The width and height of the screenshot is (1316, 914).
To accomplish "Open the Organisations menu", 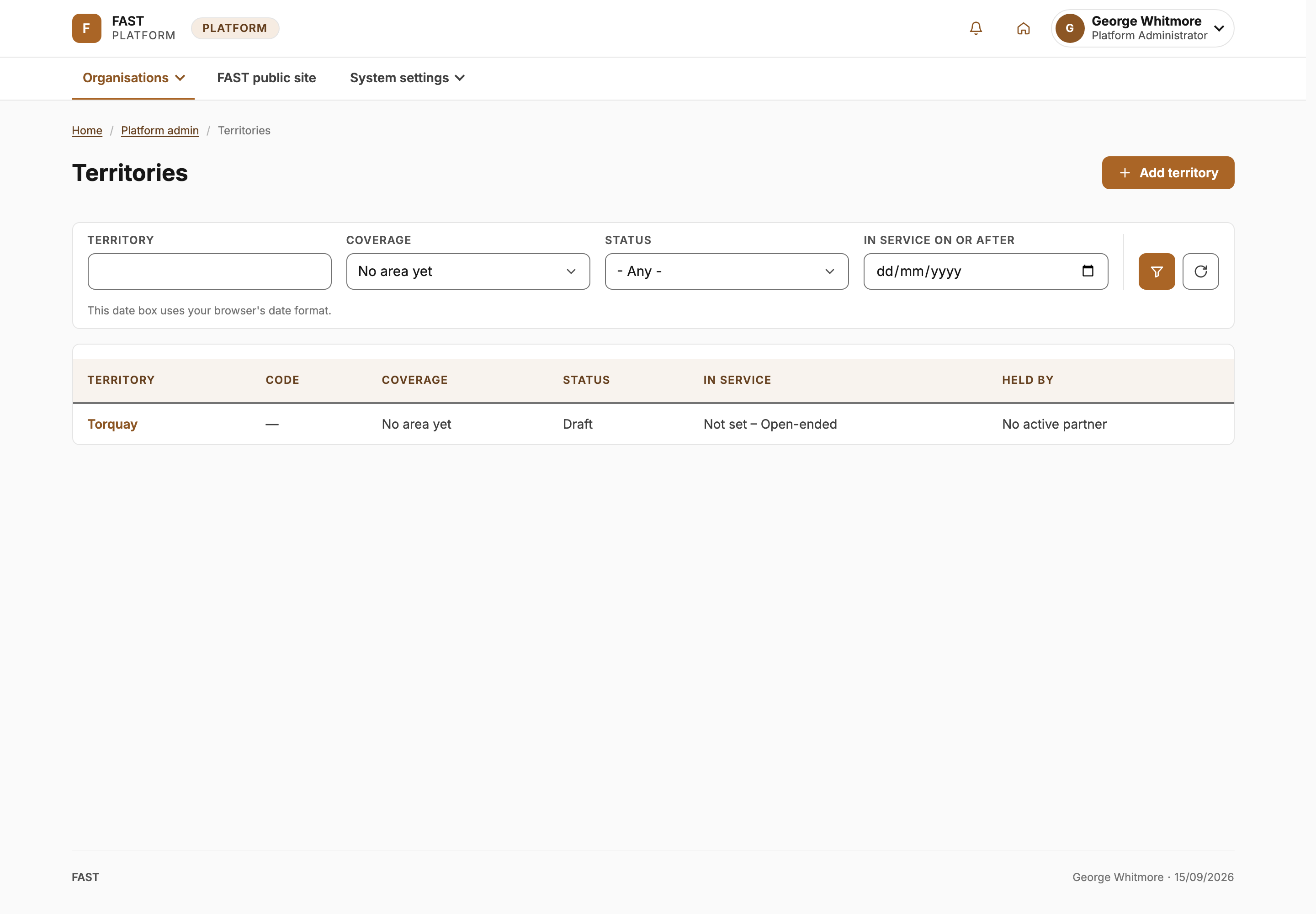I will pyautogui.click(x=133, y=78).
